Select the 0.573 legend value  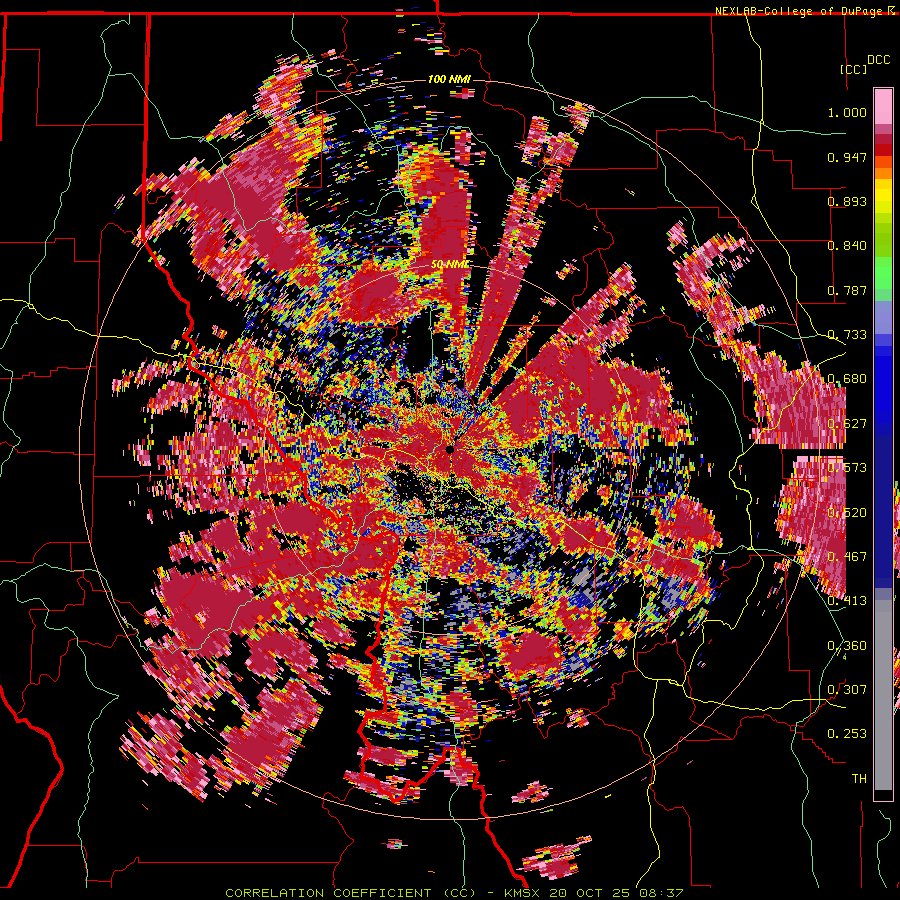pos(847,468)
